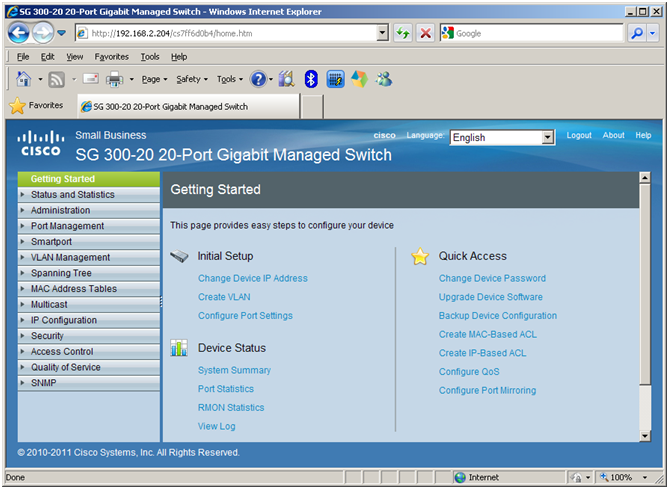
Task: Click the Internet zone globe in status bar
Action: 460,477
